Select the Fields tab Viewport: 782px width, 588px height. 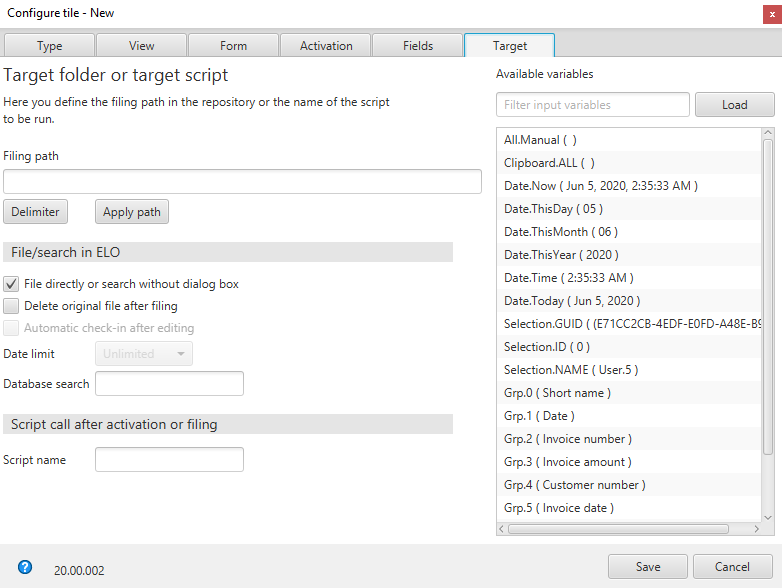pyautogui.click(x=418, y=46)
